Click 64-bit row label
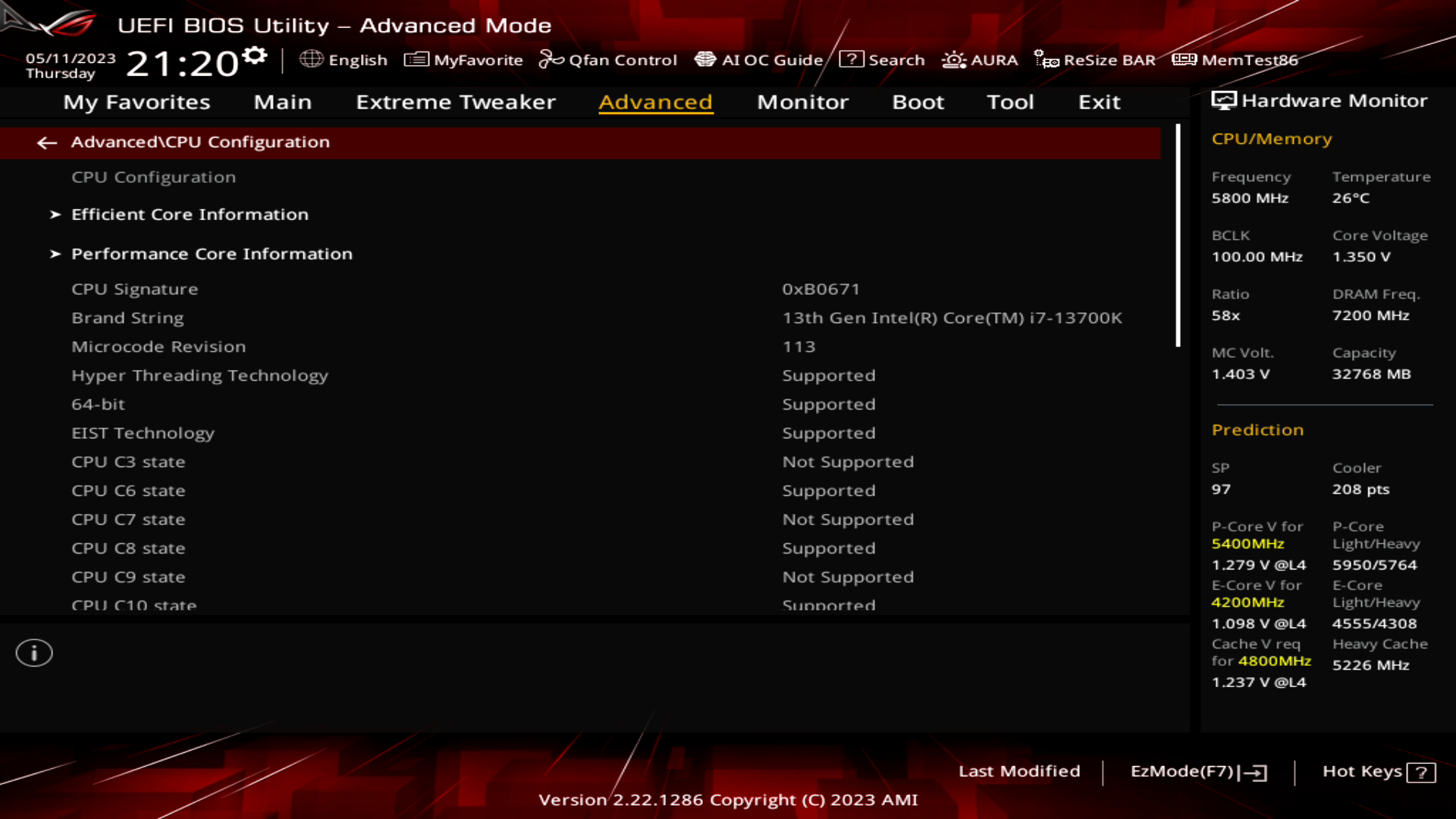Viewport: 1456px width, 819px height. [x=98, y=404]
